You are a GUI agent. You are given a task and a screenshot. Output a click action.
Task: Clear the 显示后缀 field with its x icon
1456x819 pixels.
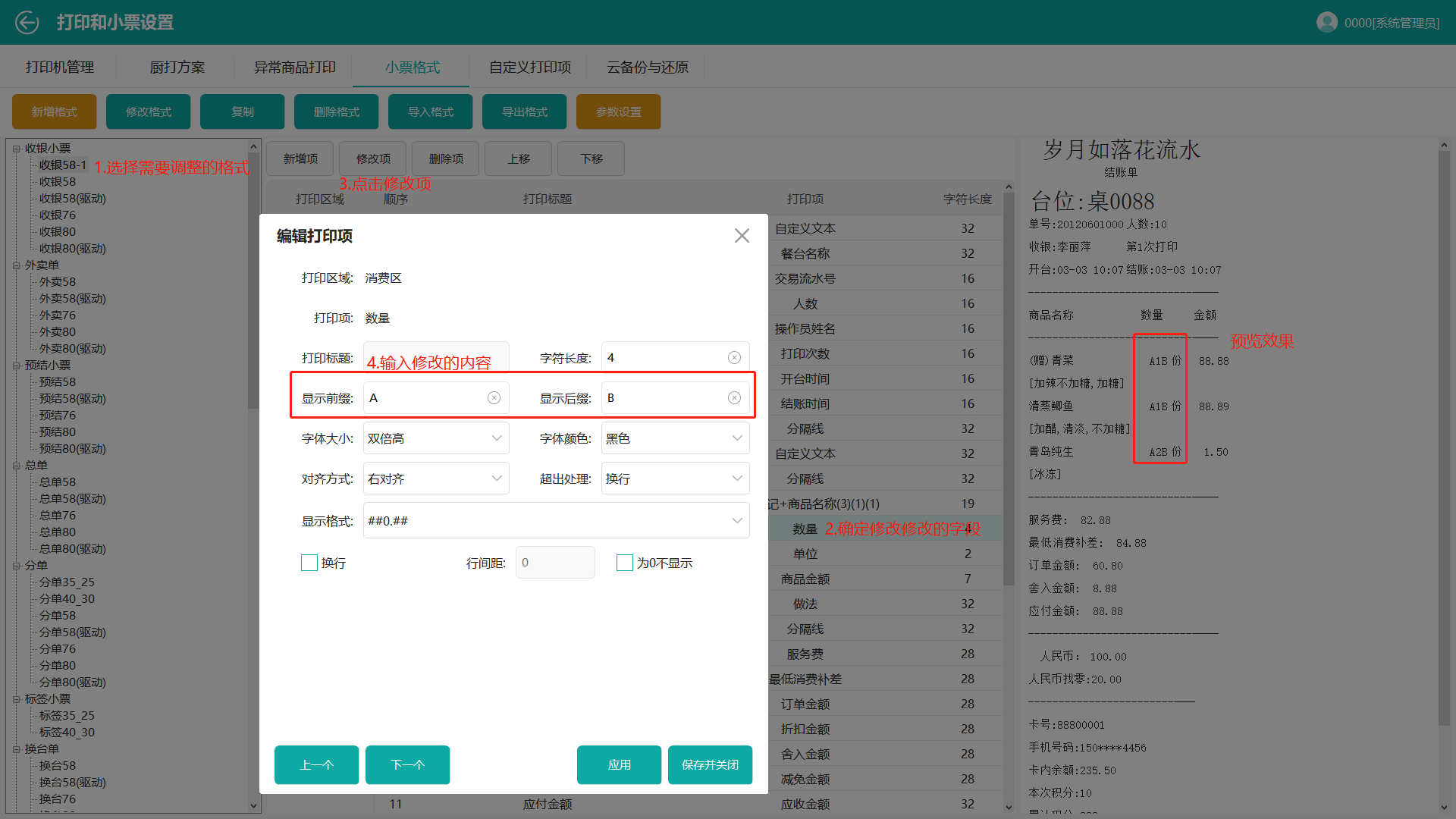[x=734, y=398]
